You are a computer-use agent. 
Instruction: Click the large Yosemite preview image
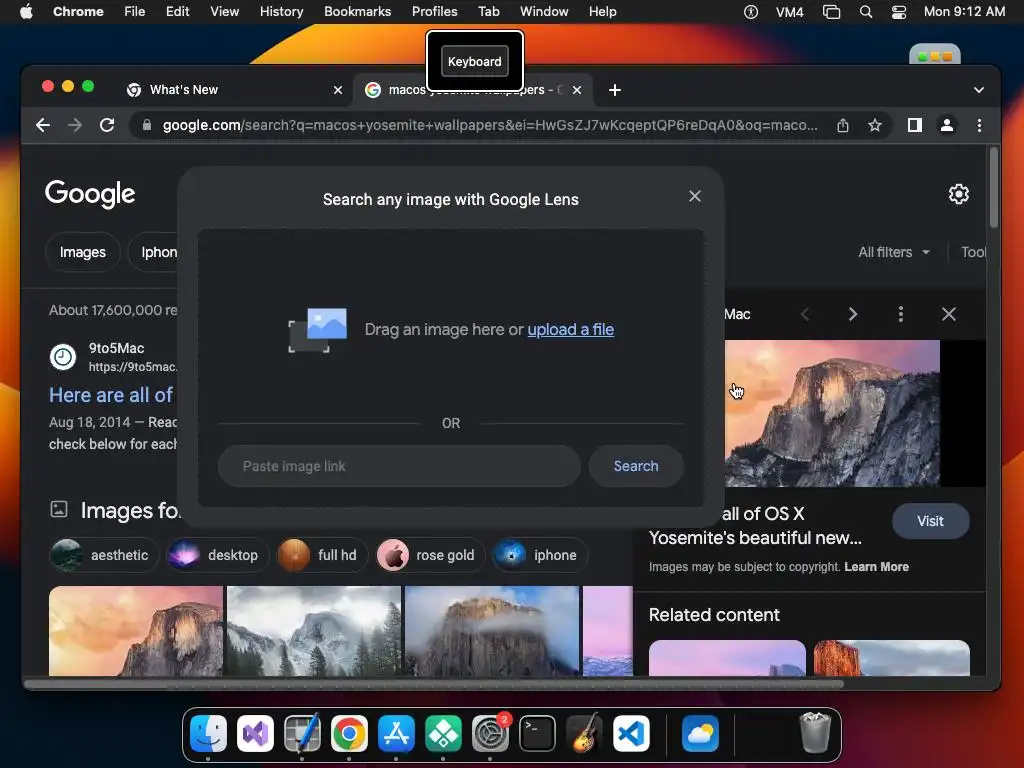tap(833, 413)
